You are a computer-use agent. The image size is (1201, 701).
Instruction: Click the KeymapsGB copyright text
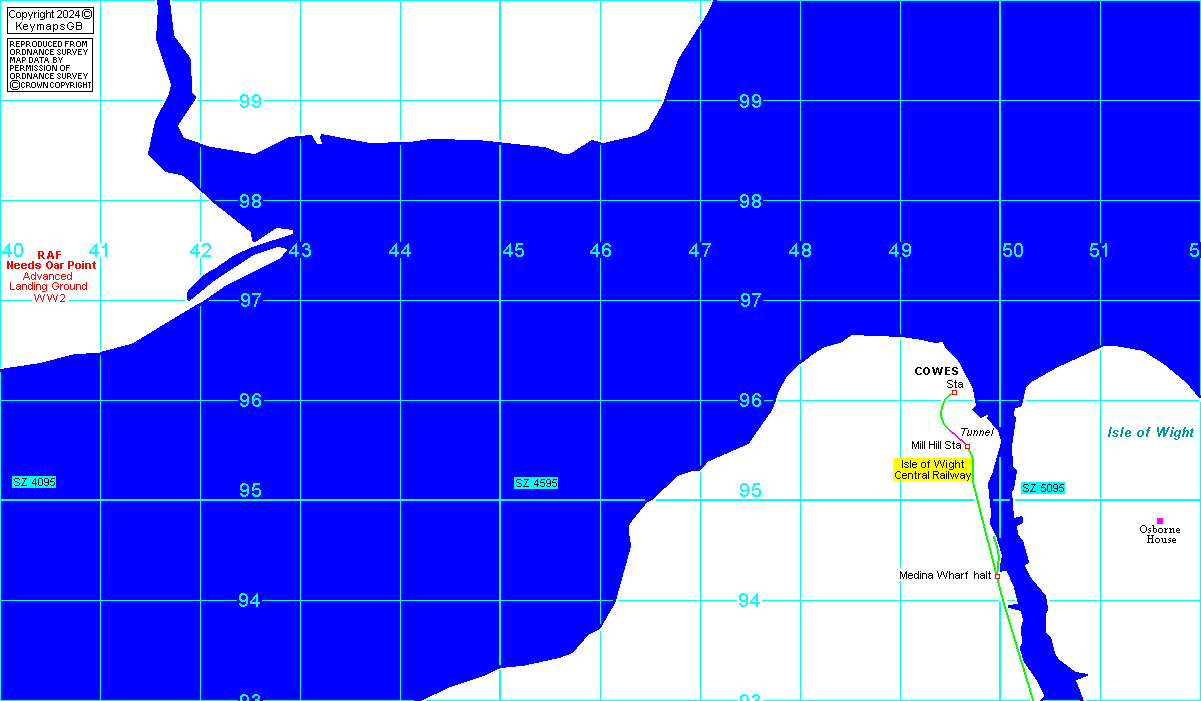coord(50,20)
